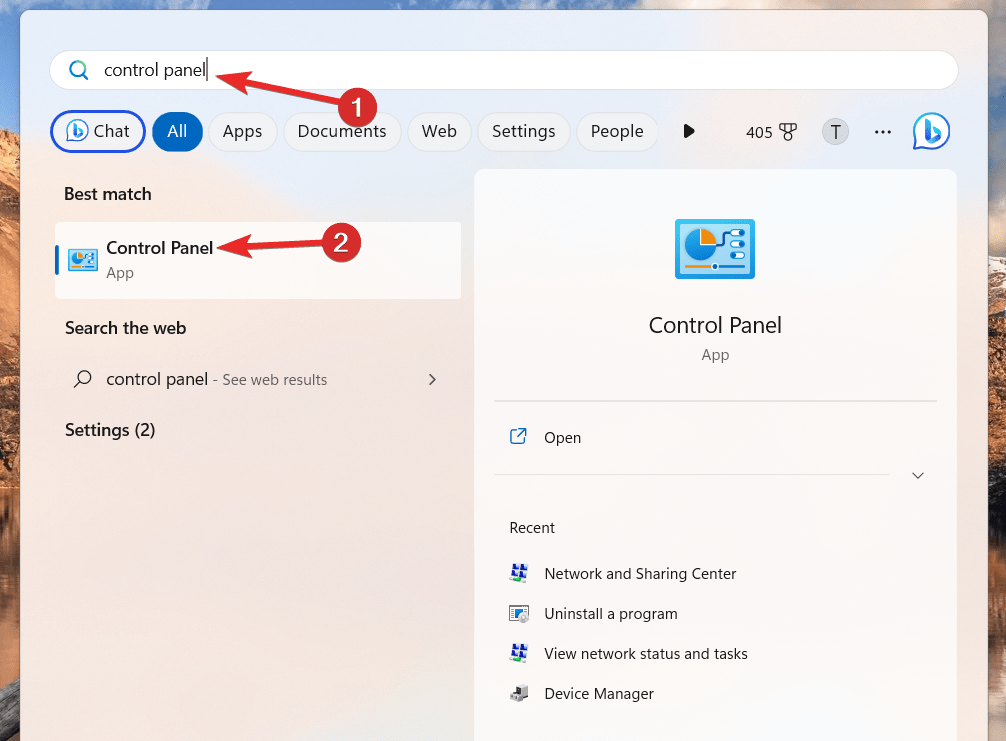
Task: Click the Device Manager icon in Recent
Action: 518,693
